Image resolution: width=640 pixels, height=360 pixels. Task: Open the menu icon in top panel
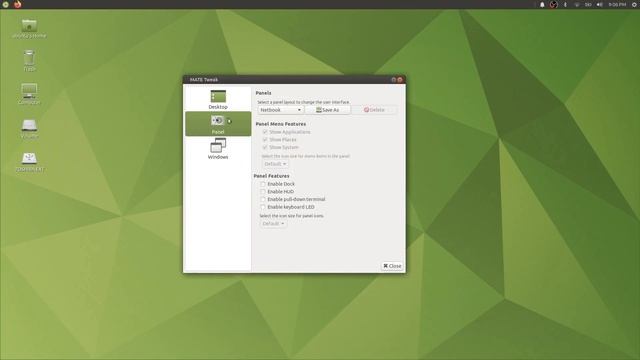[x=6, y=4]
